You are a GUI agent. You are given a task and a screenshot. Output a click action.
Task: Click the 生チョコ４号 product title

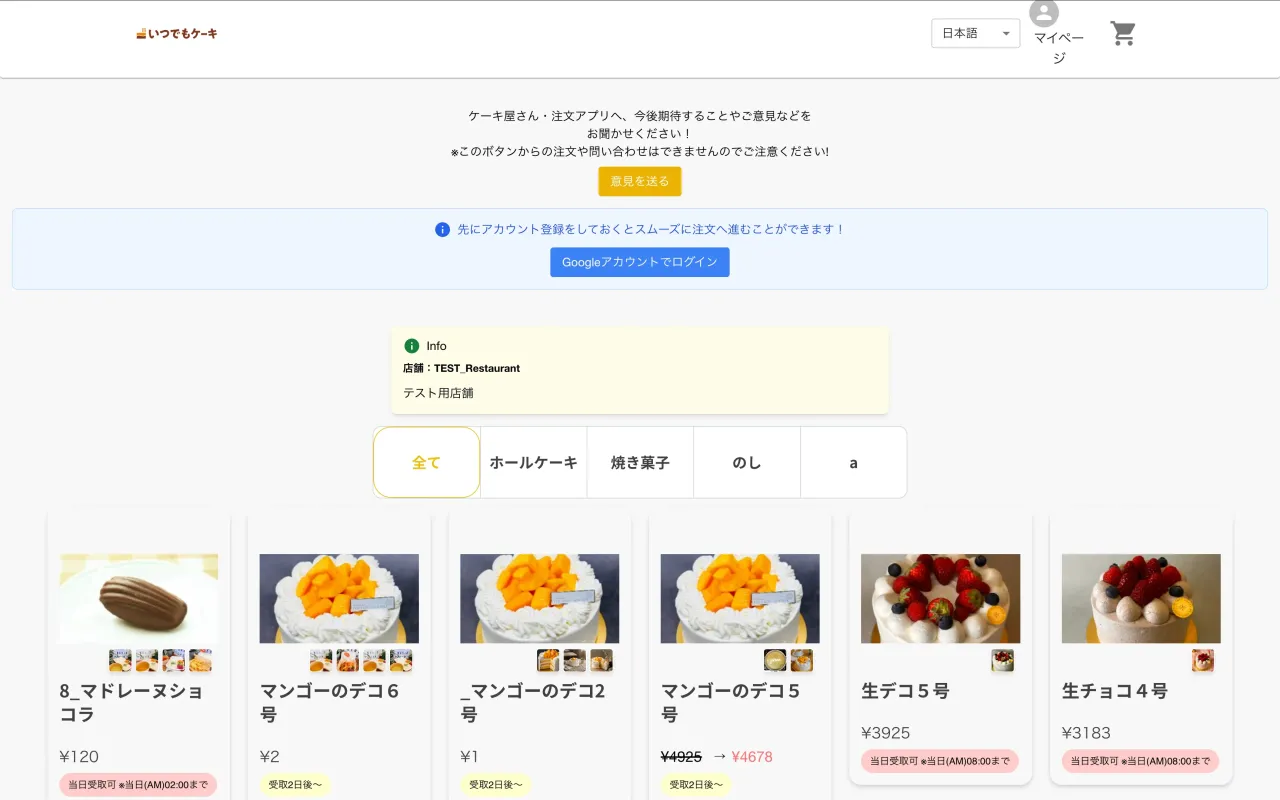(x=1114, y=691)
